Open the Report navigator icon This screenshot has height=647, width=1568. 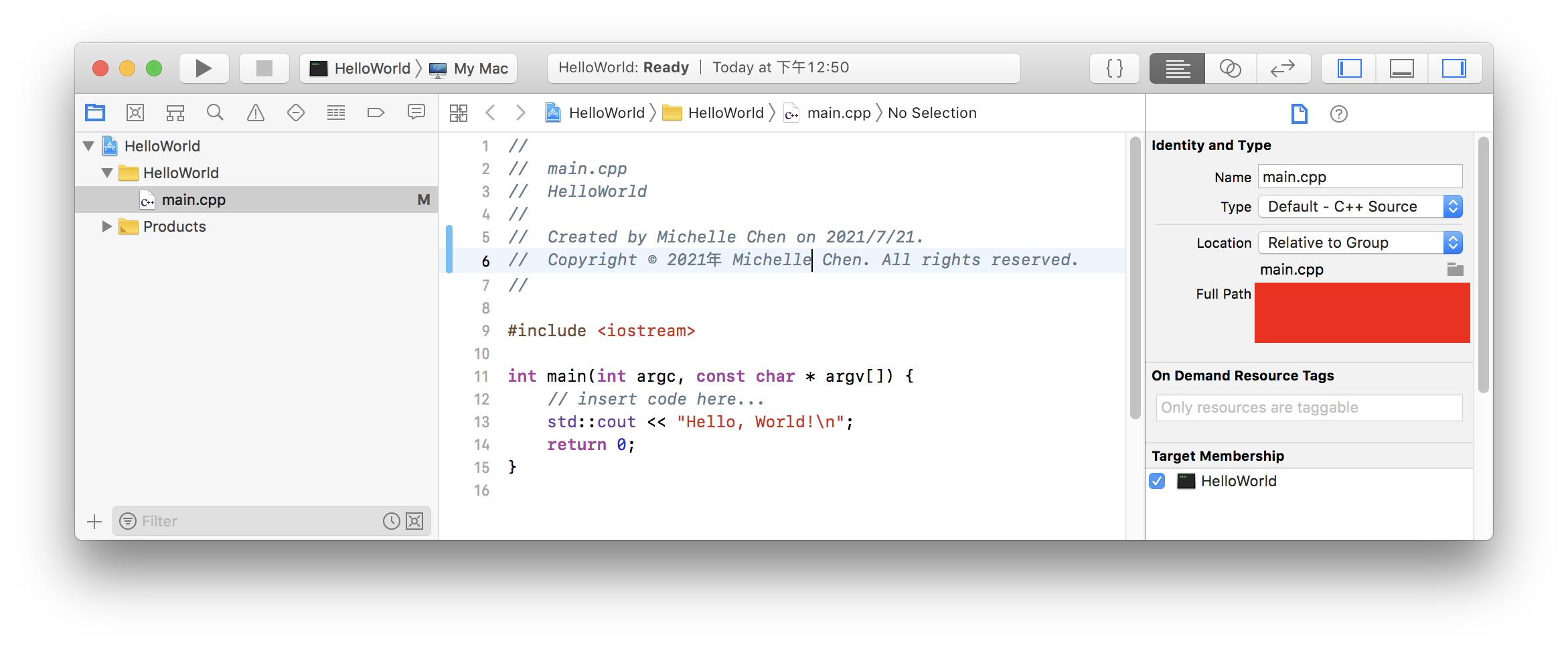coord(416,113)
